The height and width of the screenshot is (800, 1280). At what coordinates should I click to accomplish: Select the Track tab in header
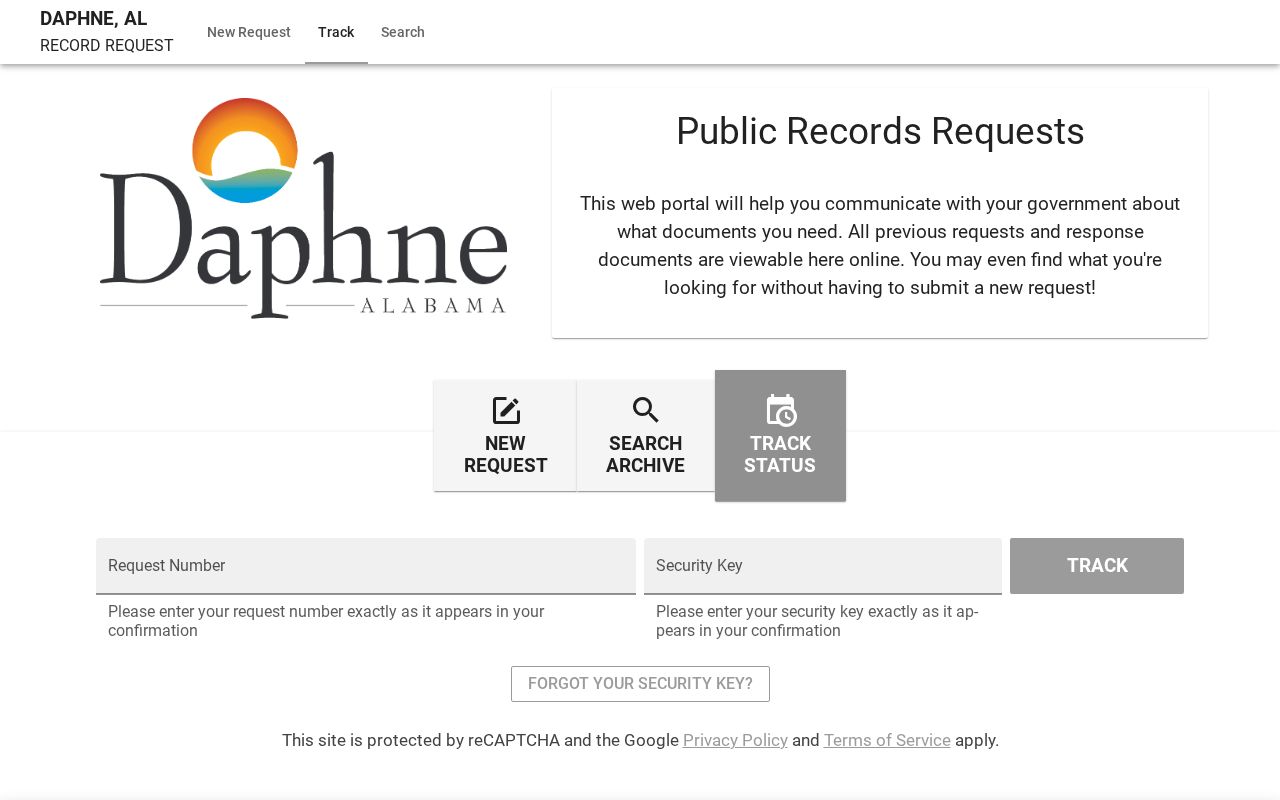(336, 32)
